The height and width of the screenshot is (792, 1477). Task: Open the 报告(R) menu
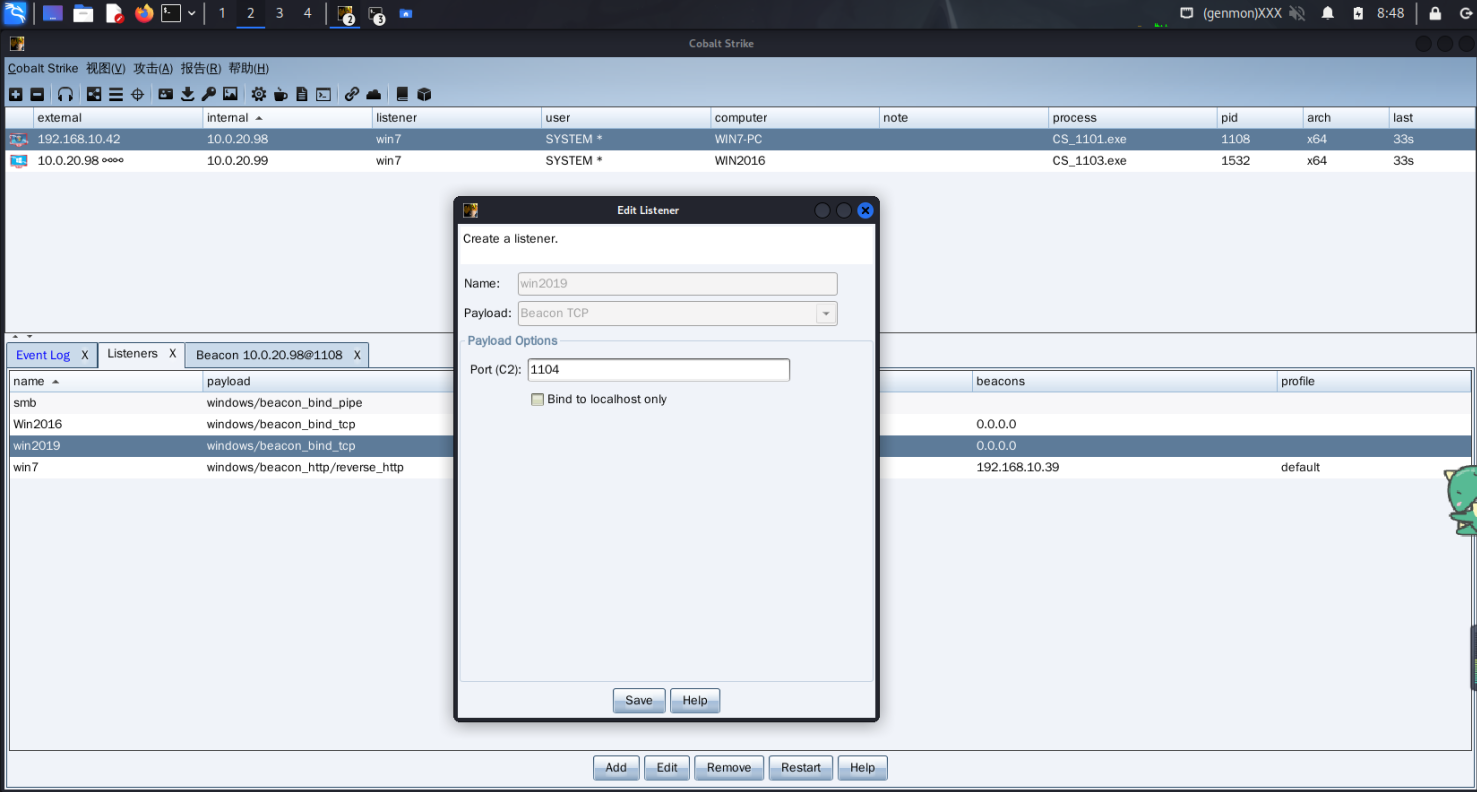pos(201,68)
